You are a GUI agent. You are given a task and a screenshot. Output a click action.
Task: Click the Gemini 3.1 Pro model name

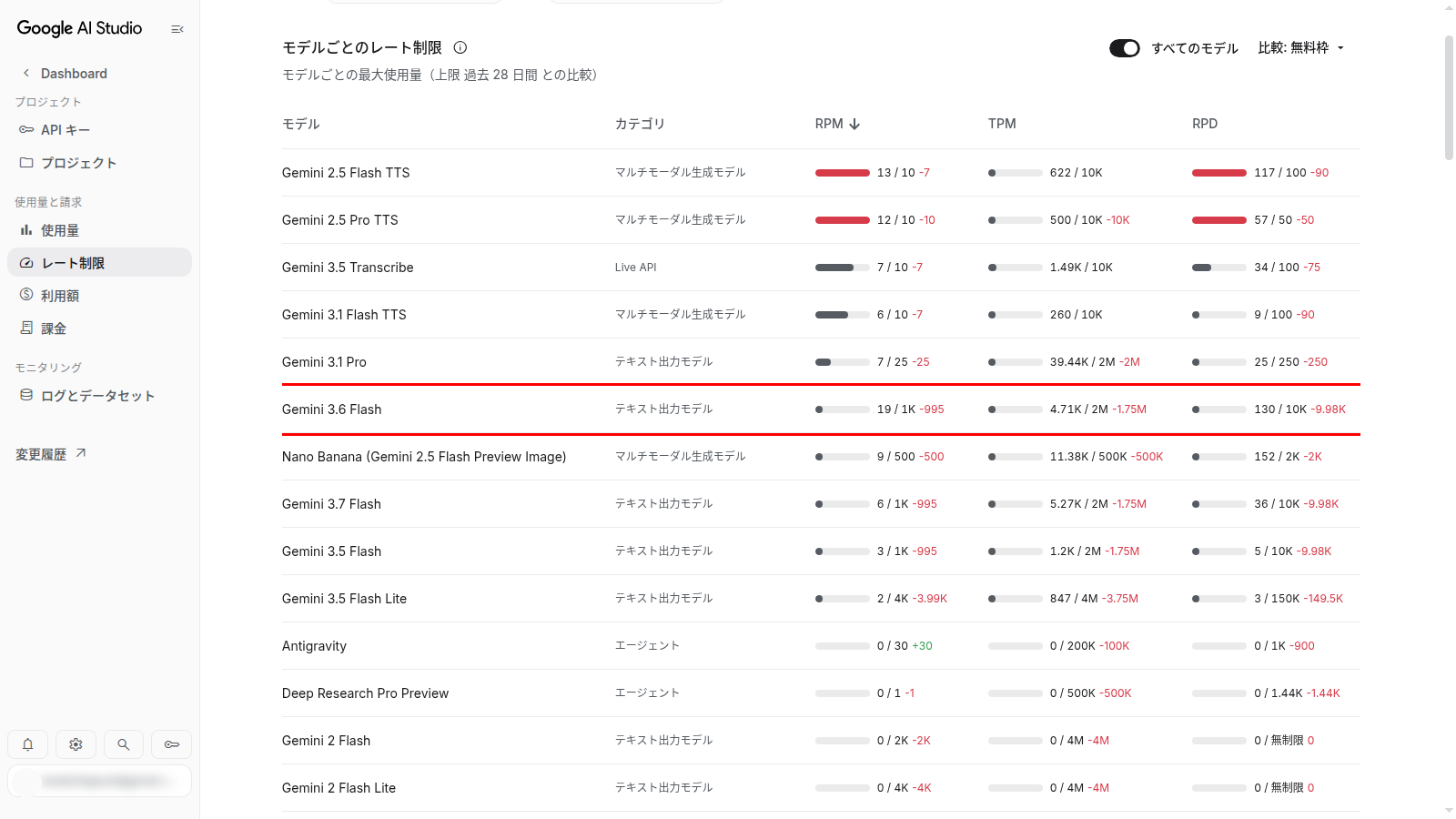pyautogui.click(x=324, y=362)
